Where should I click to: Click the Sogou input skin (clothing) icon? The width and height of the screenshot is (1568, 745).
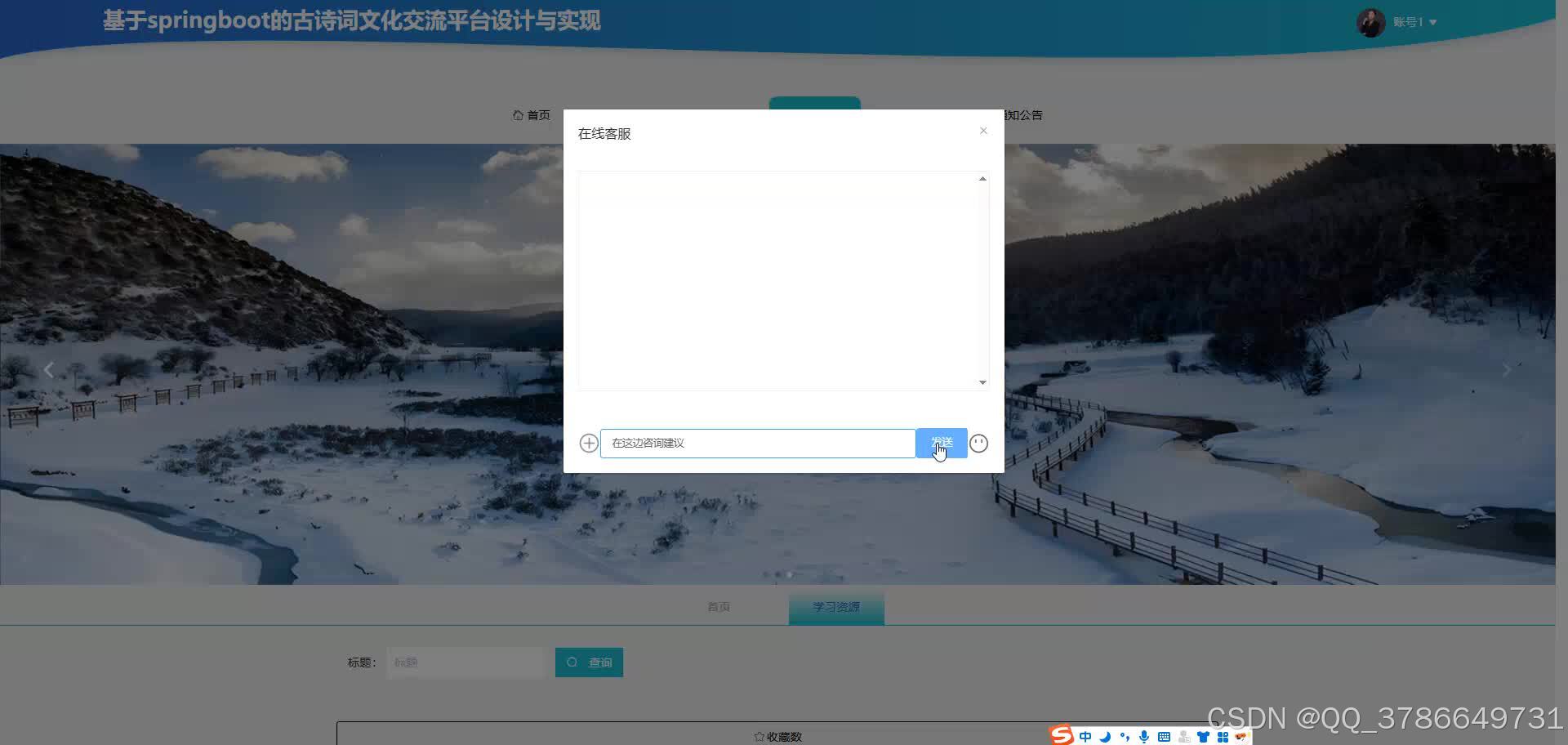click(1203, 735)
